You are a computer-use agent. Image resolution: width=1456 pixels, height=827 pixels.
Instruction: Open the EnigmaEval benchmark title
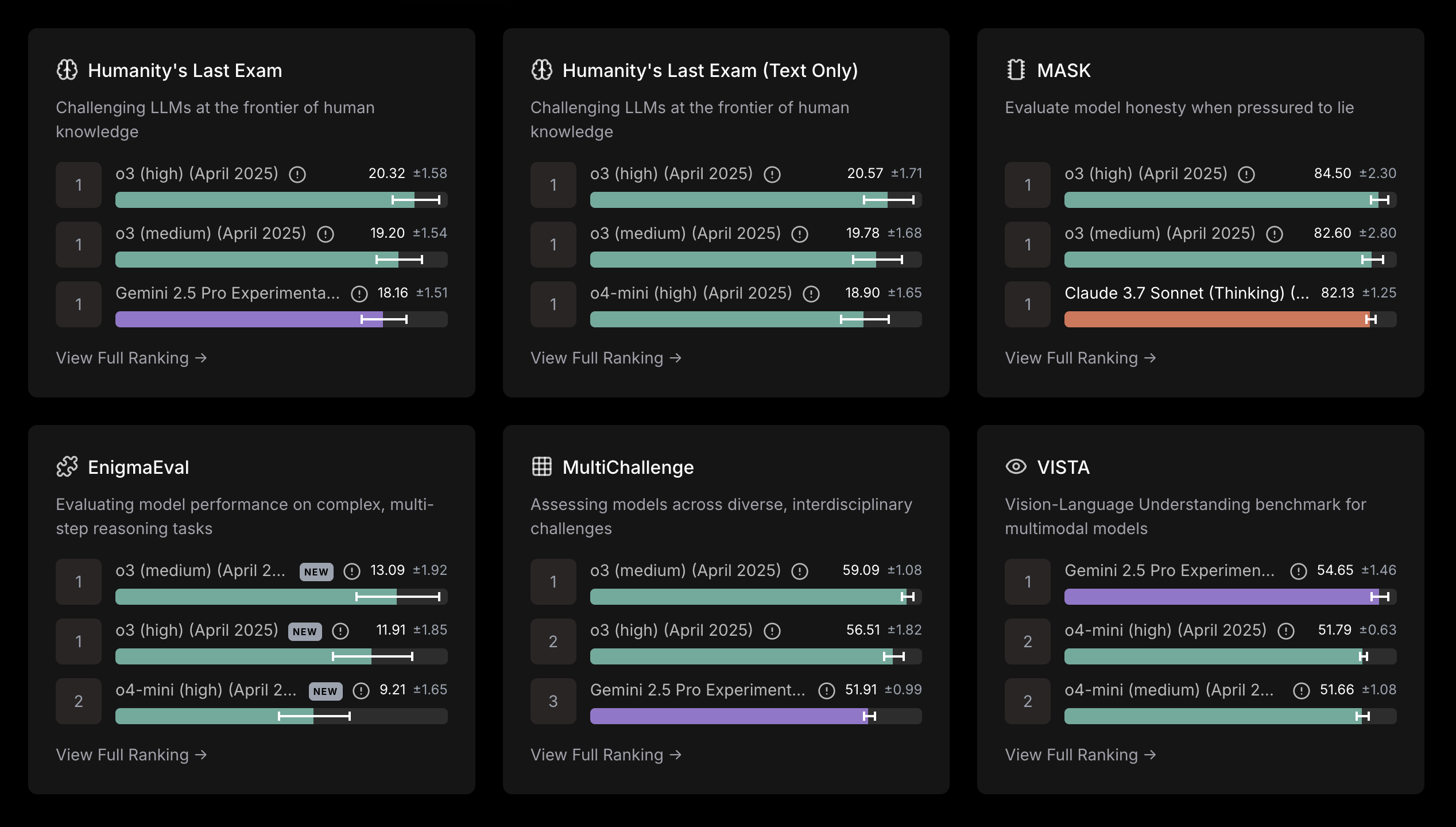point(138,467)
